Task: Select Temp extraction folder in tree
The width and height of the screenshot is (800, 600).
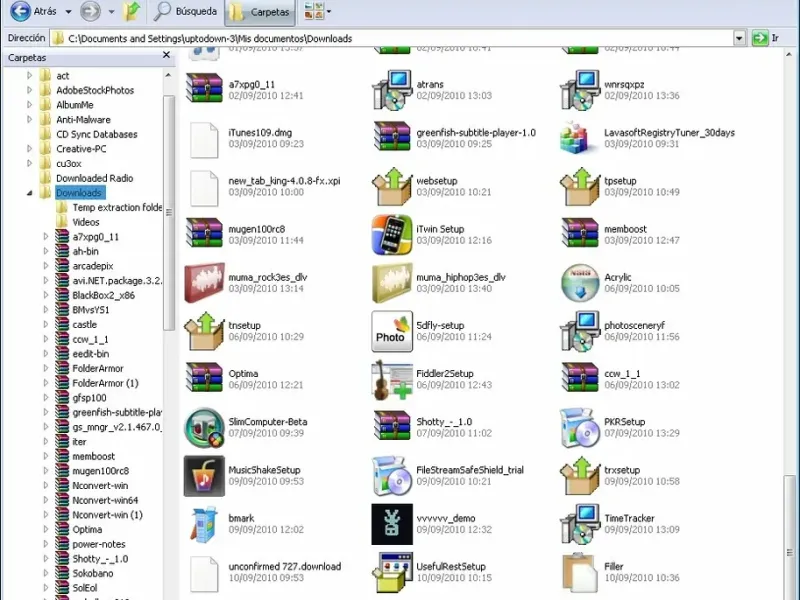Action: click(x=117, y=208)
